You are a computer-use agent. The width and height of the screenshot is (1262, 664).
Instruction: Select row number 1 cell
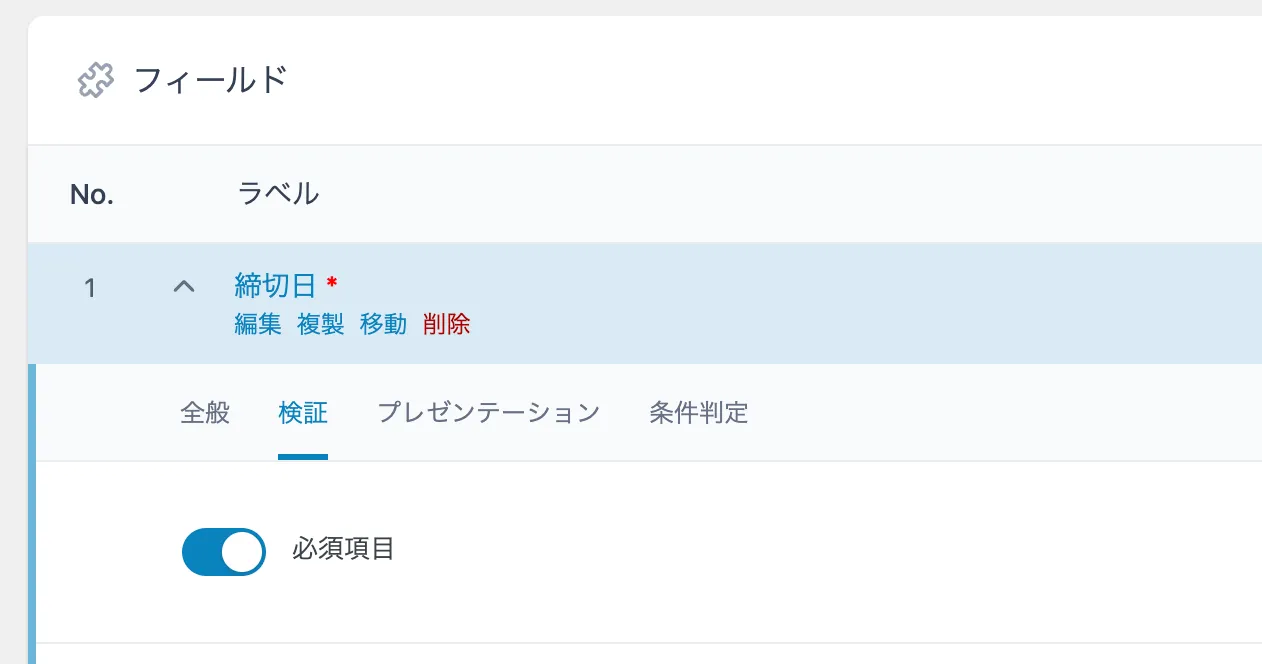90,289
